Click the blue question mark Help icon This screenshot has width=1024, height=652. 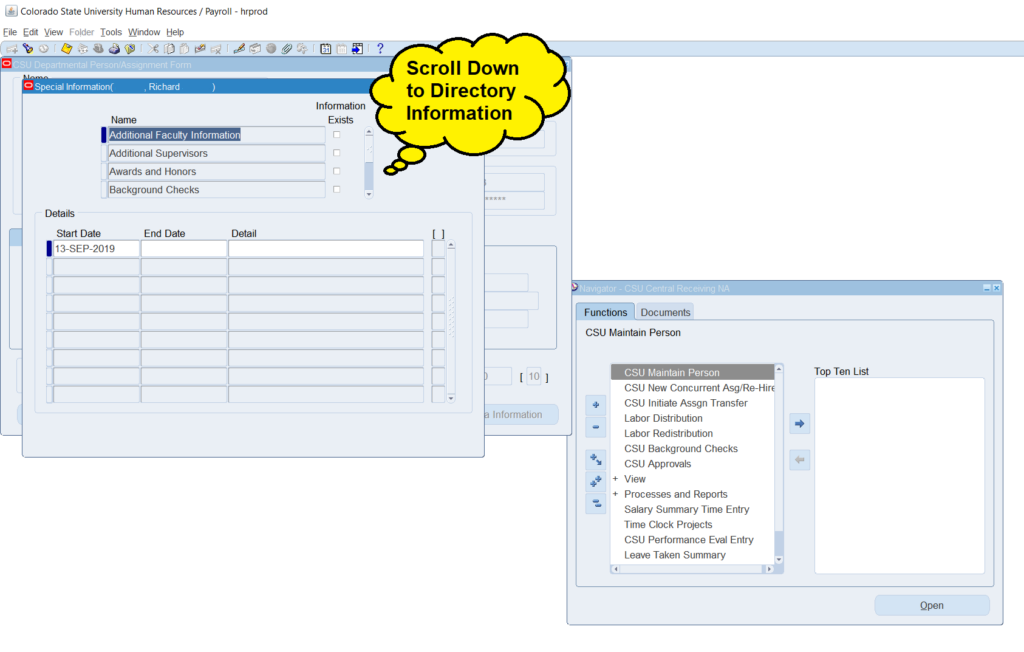coord(380,48)
